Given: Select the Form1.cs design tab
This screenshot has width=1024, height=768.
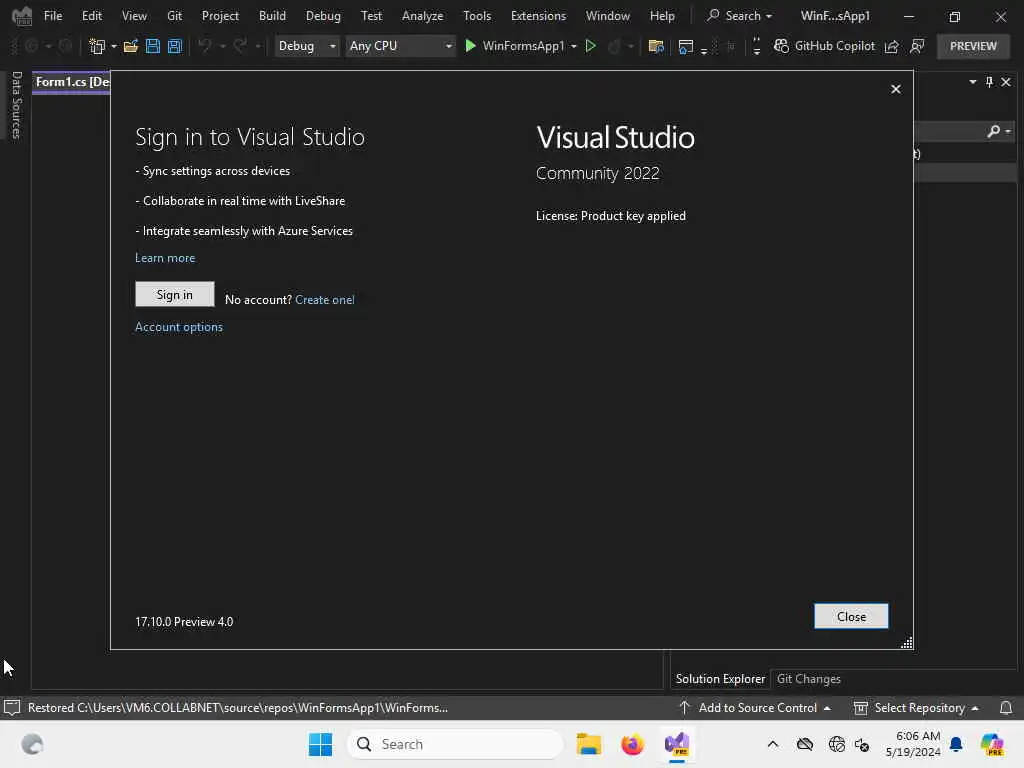Looking at the screenshot, I should pos(72,82).
